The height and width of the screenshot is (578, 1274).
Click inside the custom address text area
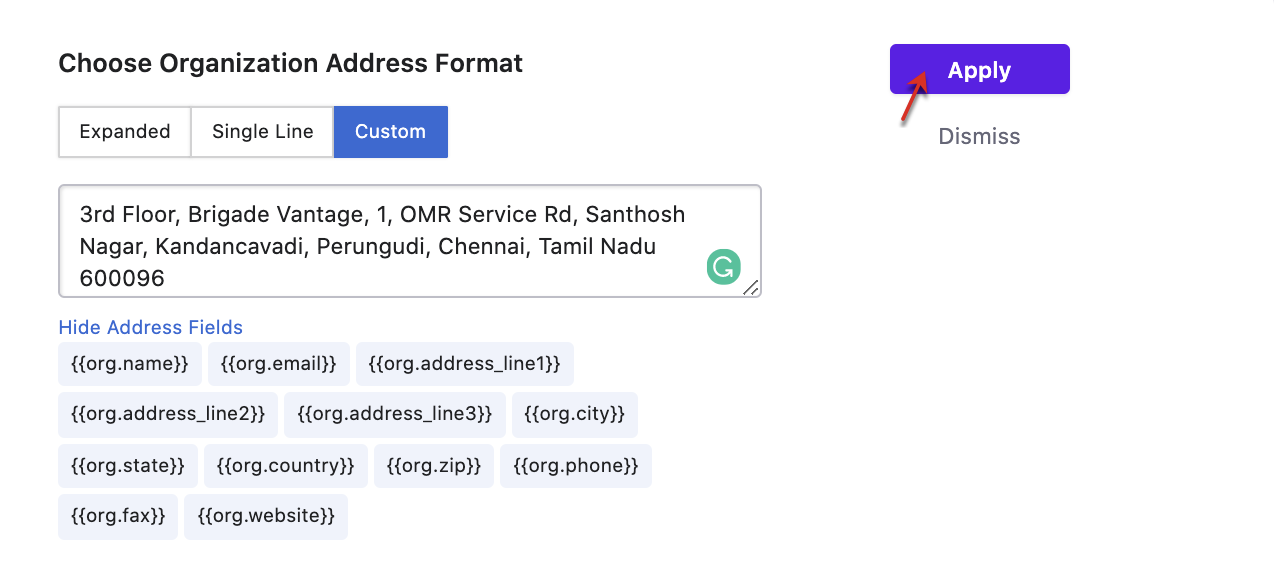[x=410, y=241]
